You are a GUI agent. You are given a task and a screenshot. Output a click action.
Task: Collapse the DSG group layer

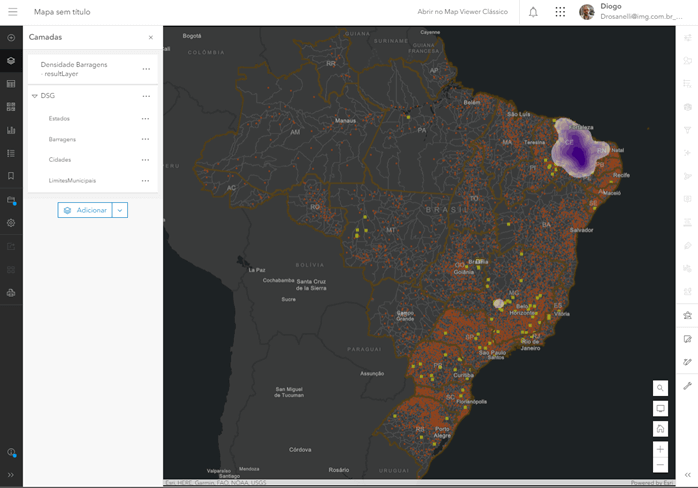pyautogui.click(x=35, y=96)
